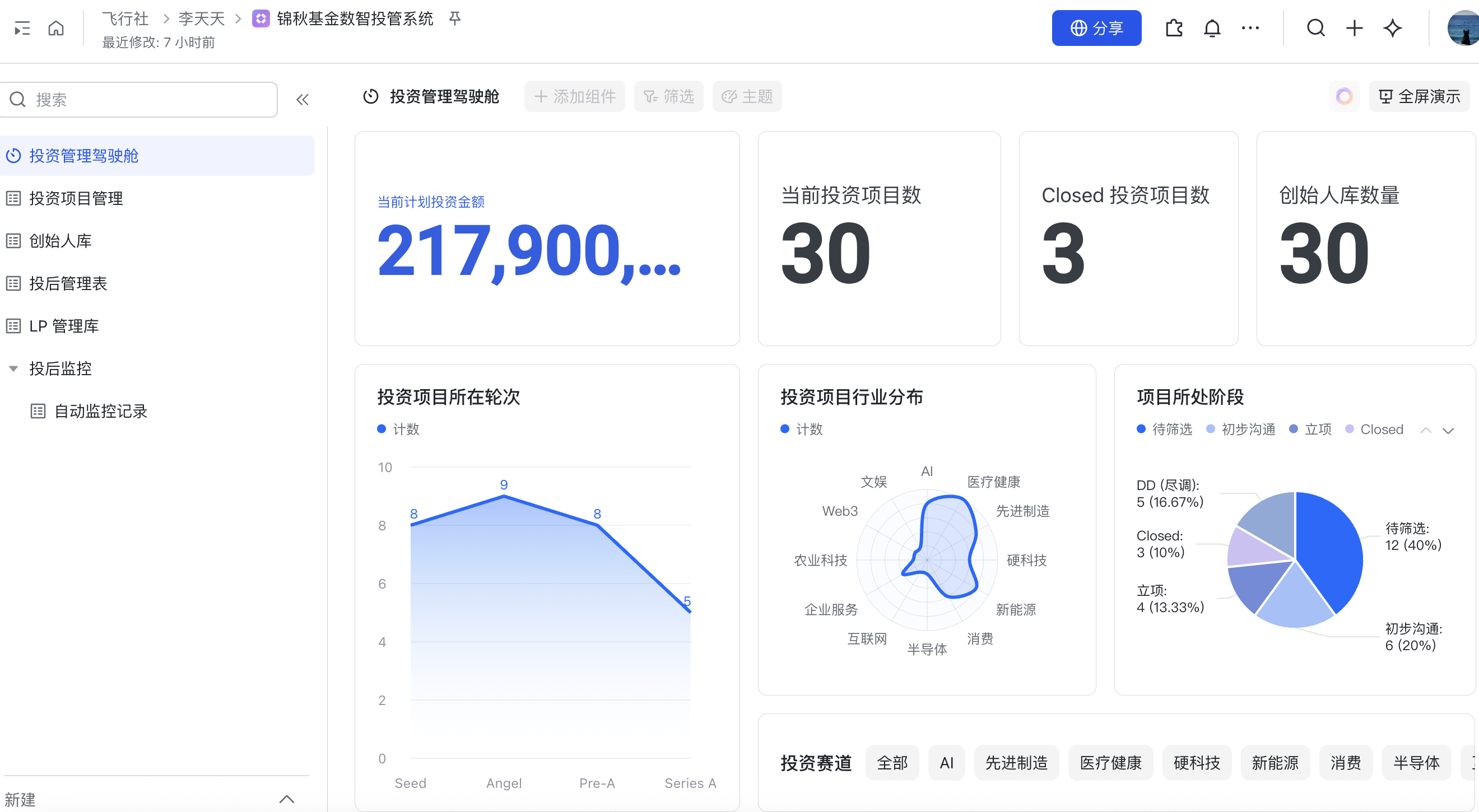This screenshot has width=1479, height=812.
Task: Select the AI track filter tab
Action: 946,763
